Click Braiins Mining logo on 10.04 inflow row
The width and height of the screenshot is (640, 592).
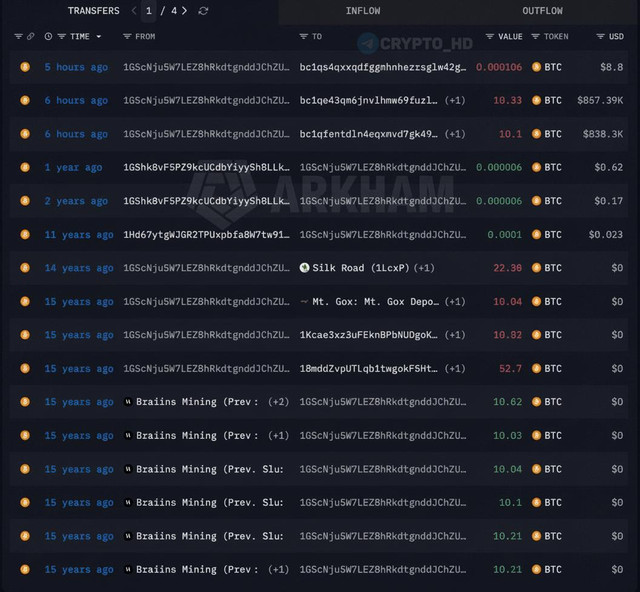click(128, 469)
